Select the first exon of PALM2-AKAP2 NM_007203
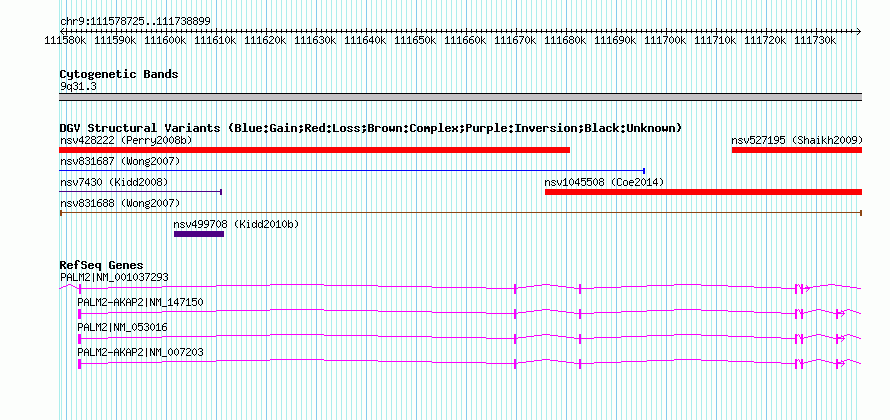This screenshot has height=420, width=890. (79, 363)
